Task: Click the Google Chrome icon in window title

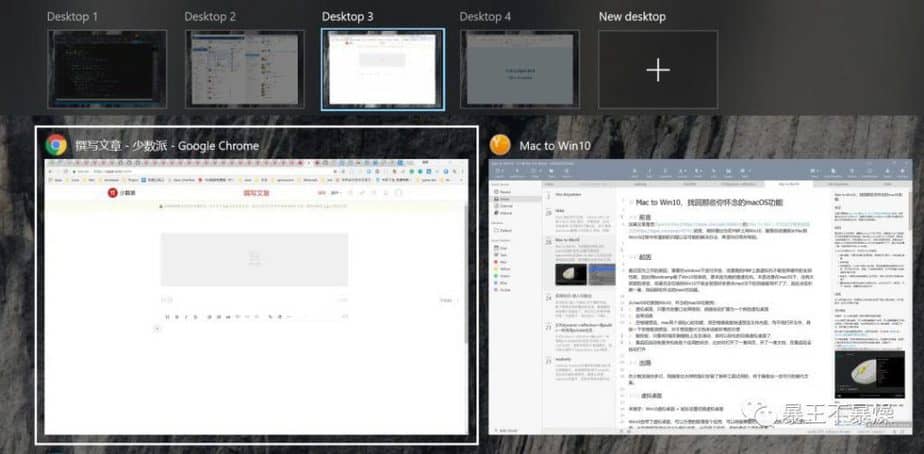Action: click(x=56, y=145)
